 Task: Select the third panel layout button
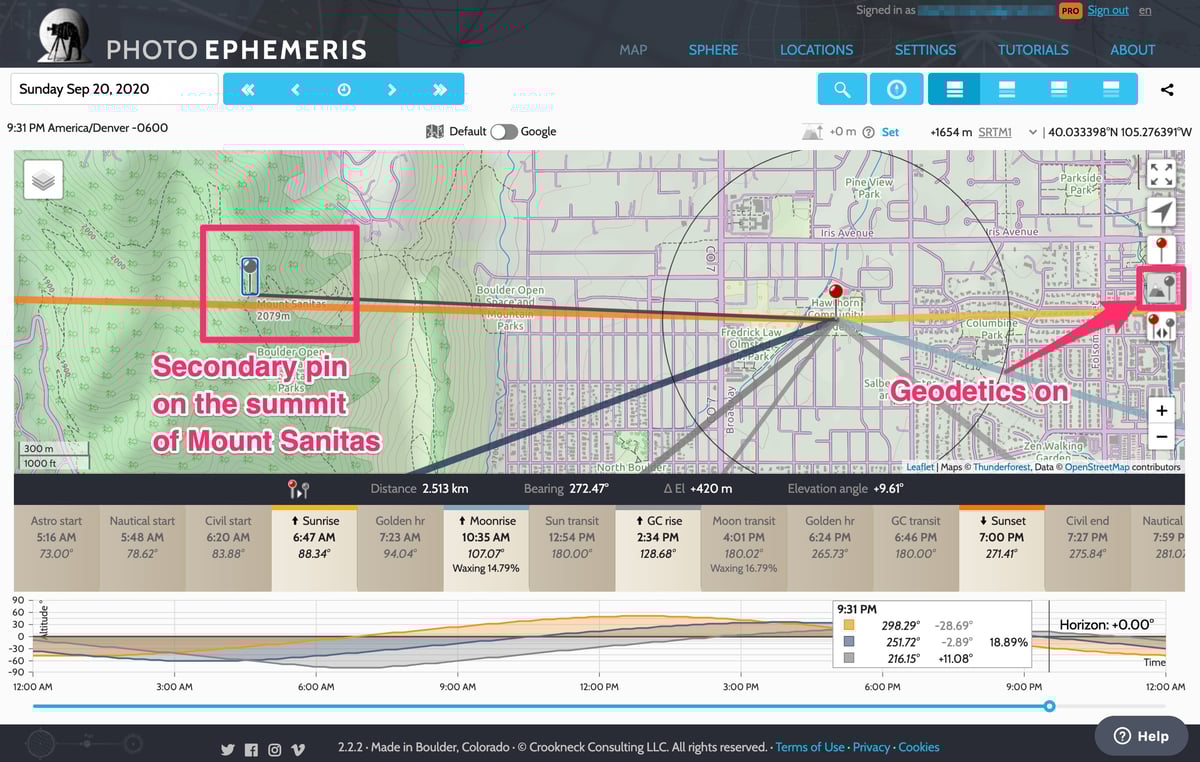click(1059, 89)
